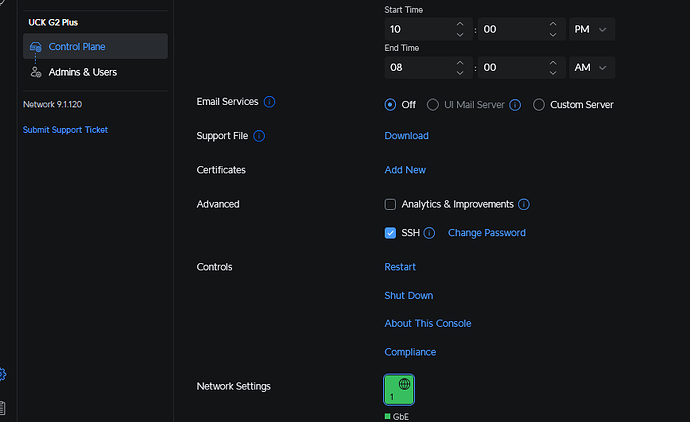This screenshot has height=422, width=690.
Task: Add New certificate
Action: [405, 170]
